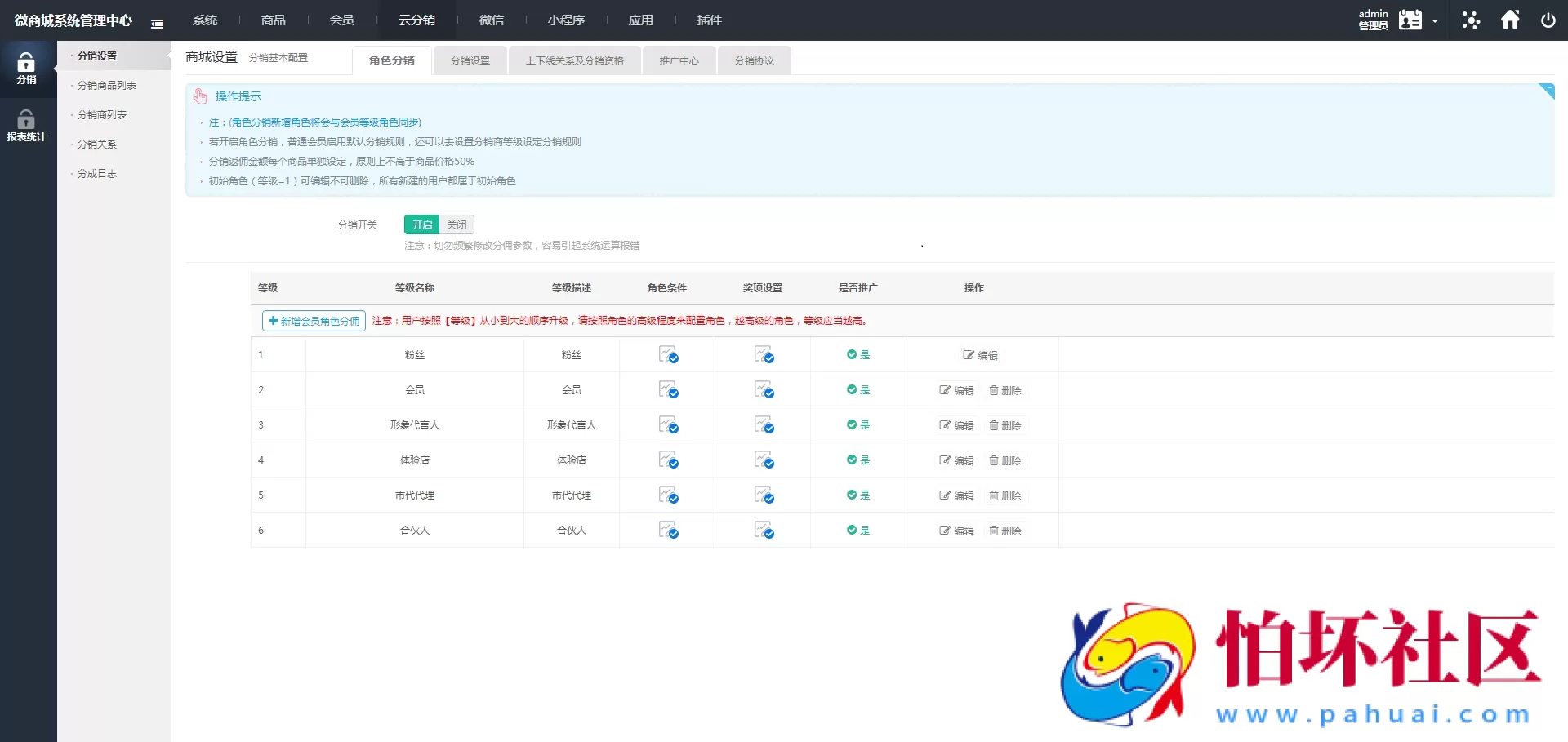Delete the 形象代言人 level row
This screenshot has height=742, width=1568.
[x=1005, y=425]
